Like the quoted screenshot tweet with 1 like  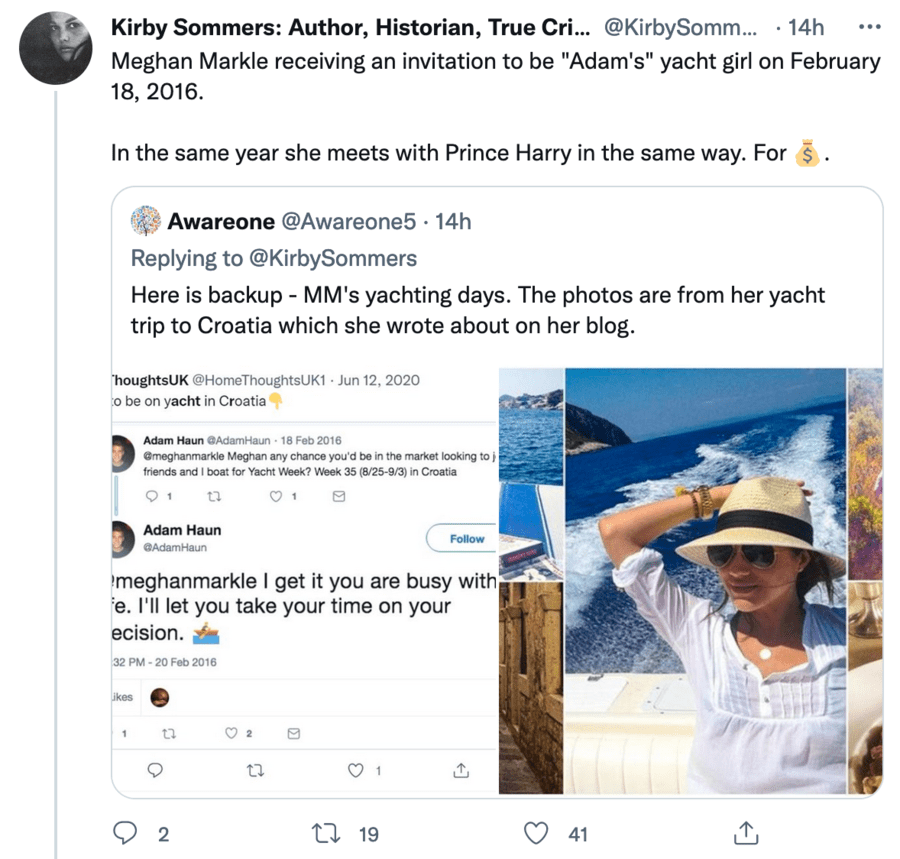[x=355, y=770]
